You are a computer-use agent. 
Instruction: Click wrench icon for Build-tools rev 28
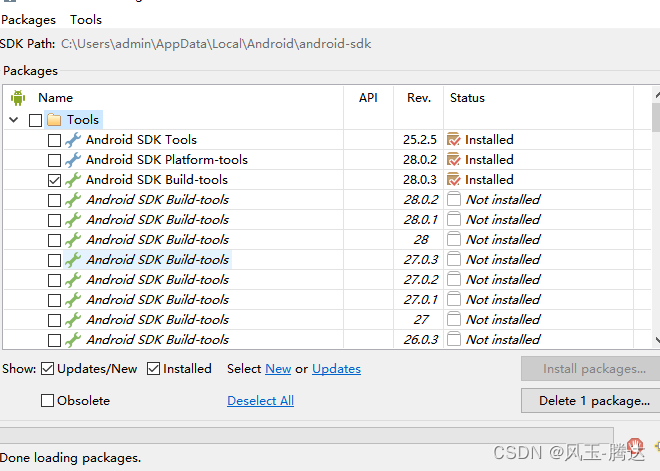point(73,239)
